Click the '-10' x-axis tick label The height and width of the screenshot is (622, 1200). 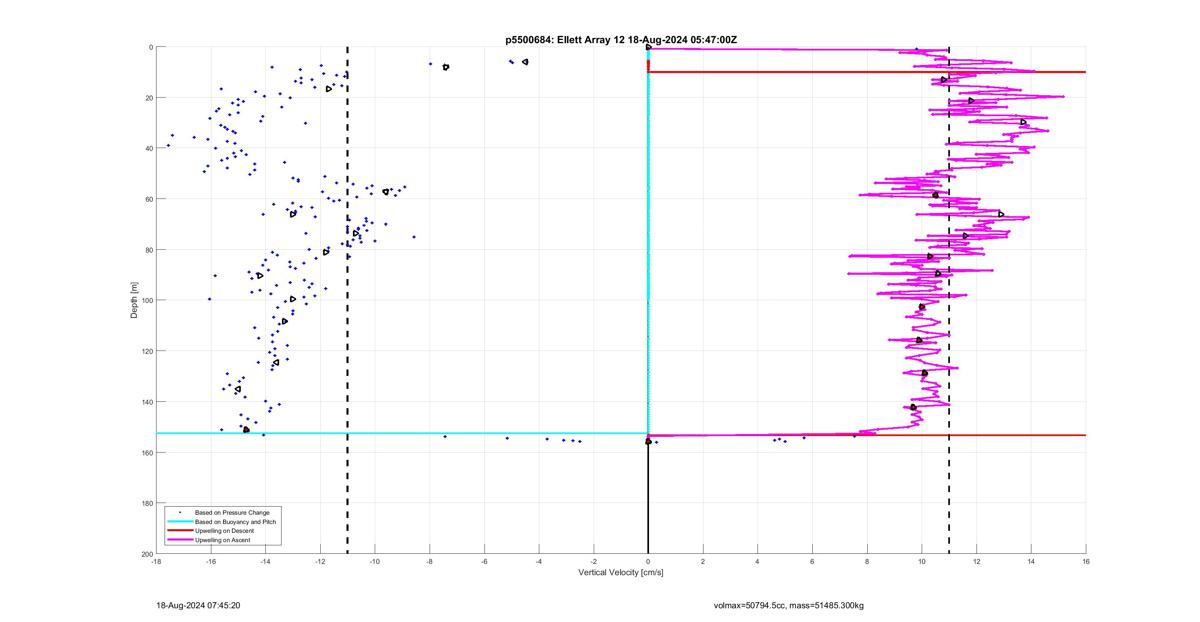coord(375,561)
